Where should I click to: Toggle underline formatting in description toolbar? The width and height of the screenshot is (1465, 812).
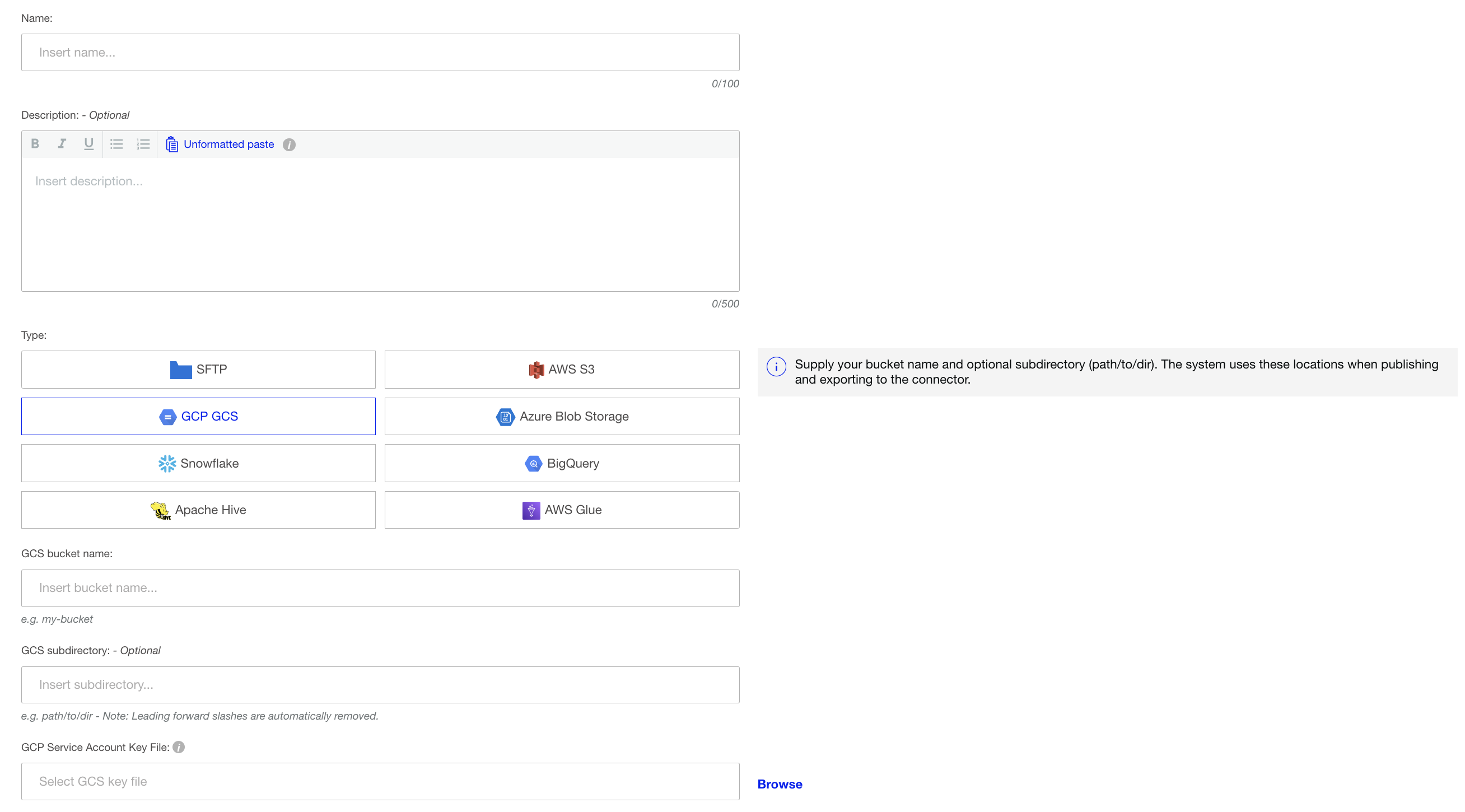click(x=88, y=144)
